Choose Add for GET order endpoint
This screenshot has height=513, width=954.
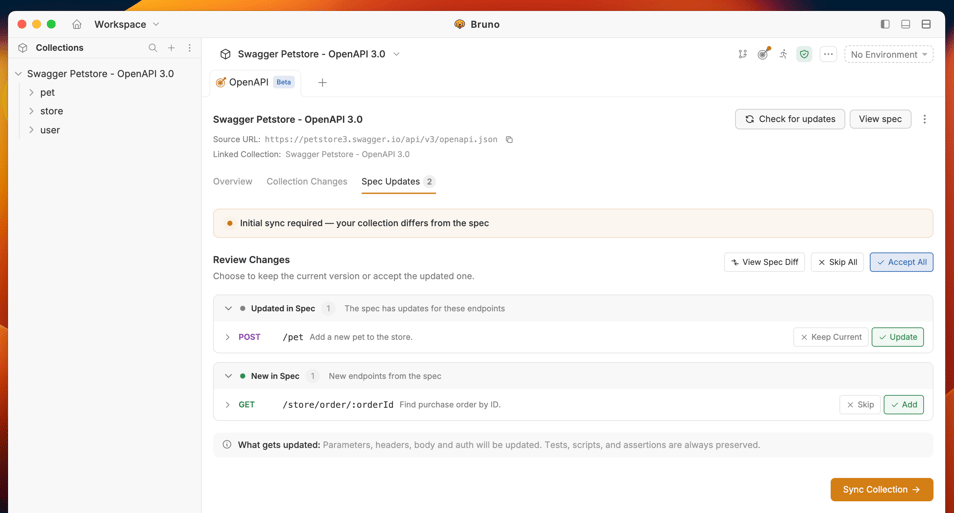[904, 405]
